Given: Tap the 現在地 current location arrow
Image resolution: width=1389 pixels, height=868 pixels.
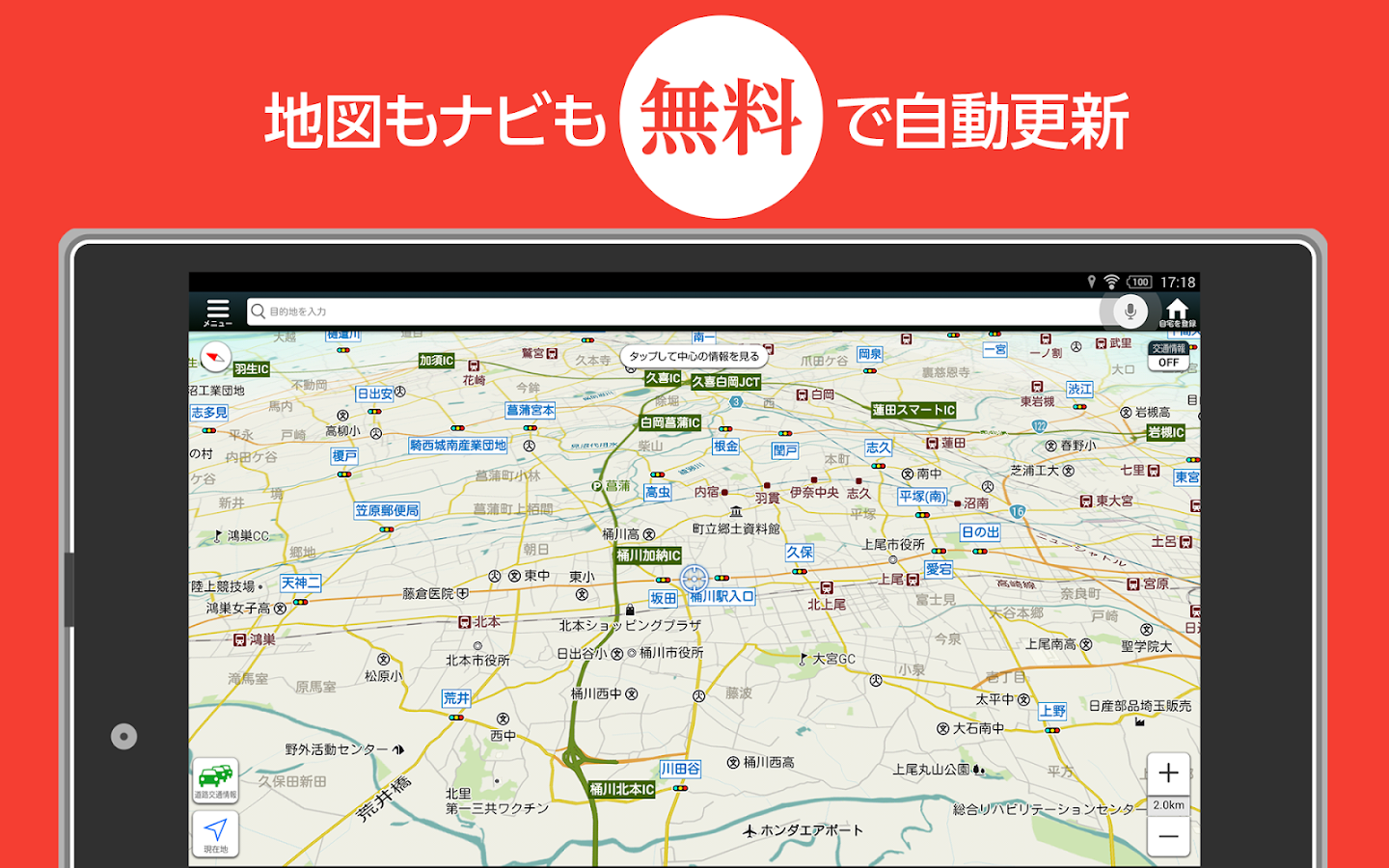Looking at the screenshot, I should pyautogui.click(x=215, y=833).
